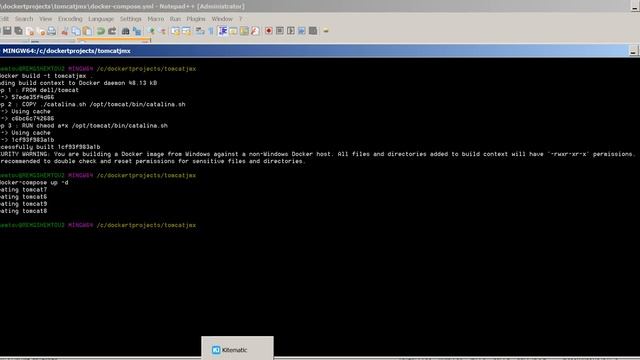Click the Save icon in Notepad++ toolbar

click(7, 31)
